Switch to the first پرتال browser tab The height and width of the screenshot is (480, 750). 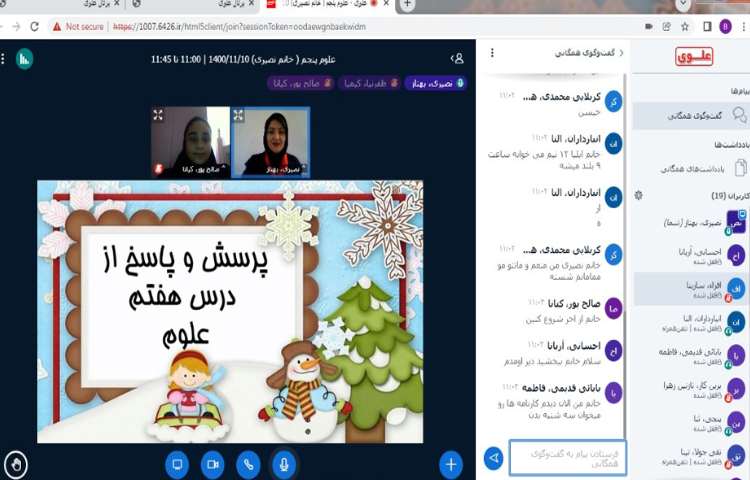[x=62, y=4]
